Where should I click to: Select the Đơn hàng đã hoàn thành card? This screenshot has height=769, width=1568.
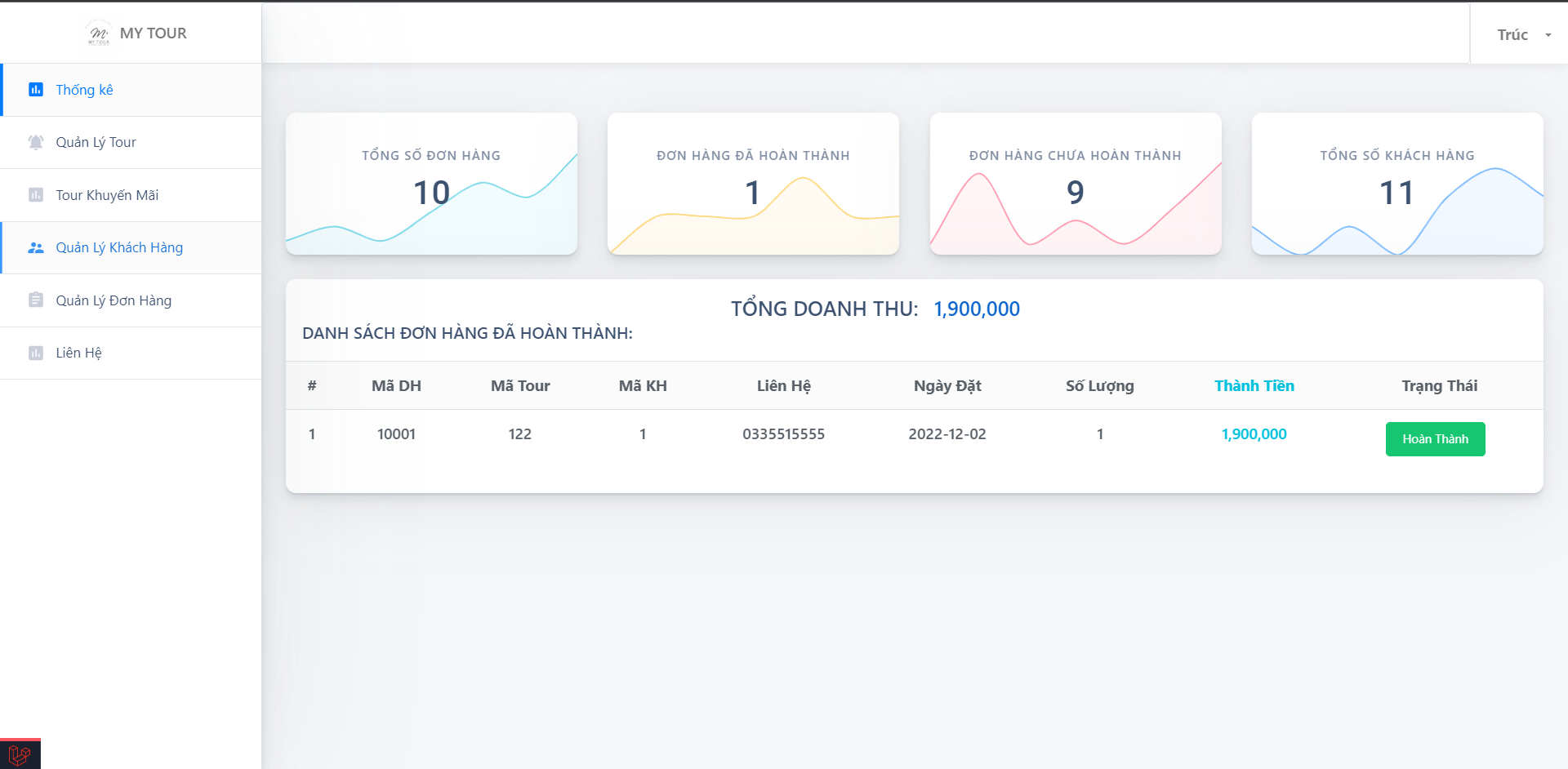tap(753, 184)
